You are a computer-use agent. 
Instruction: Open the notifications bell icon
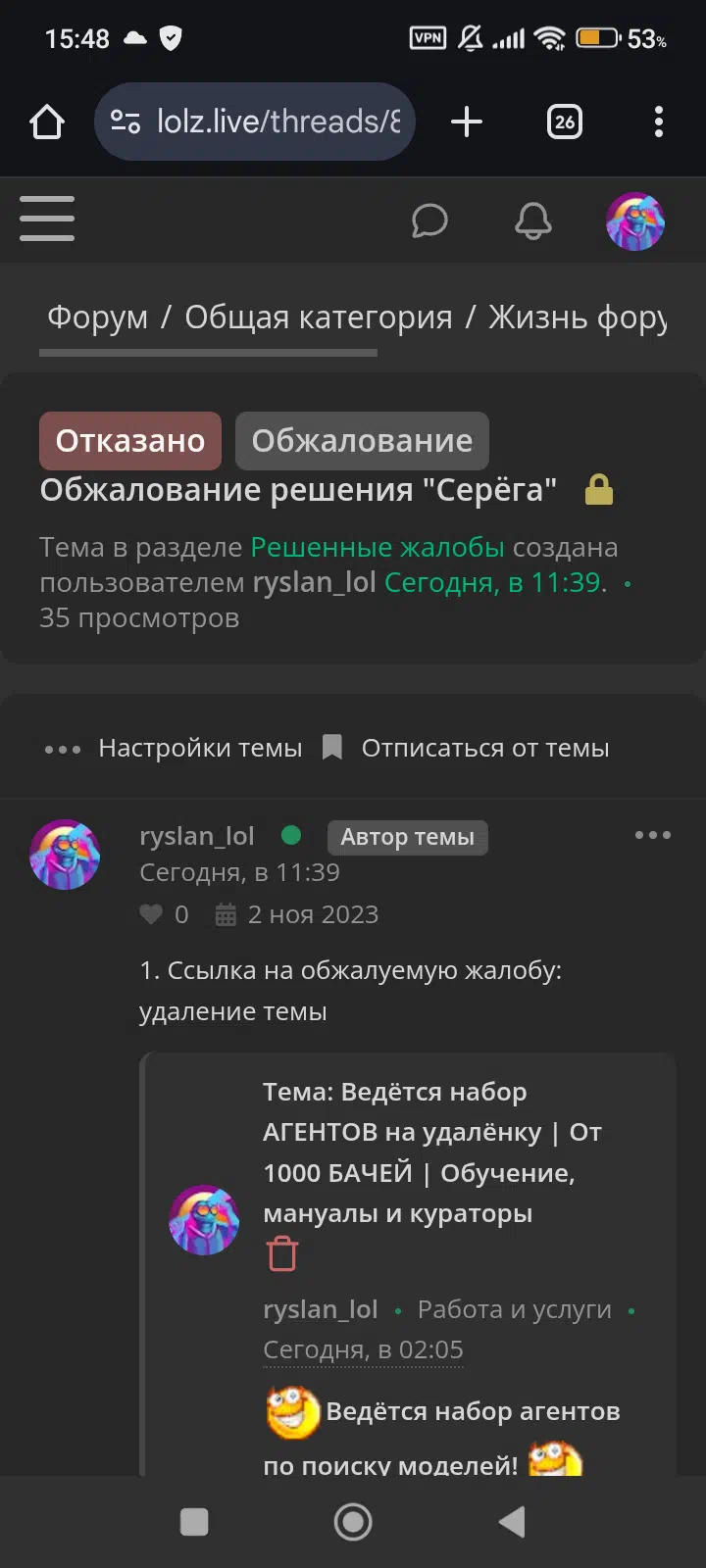(x=533, y=220)
